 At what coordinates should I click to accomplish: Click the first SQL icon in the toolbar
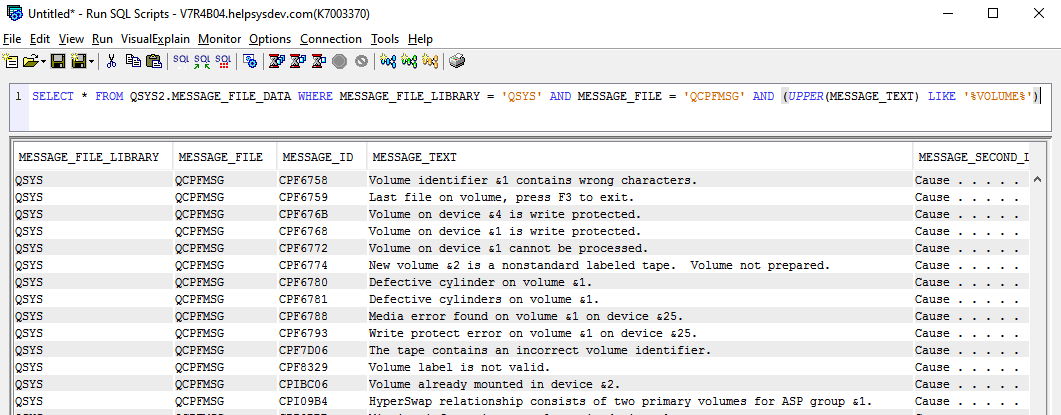click(x=181, y=61)
